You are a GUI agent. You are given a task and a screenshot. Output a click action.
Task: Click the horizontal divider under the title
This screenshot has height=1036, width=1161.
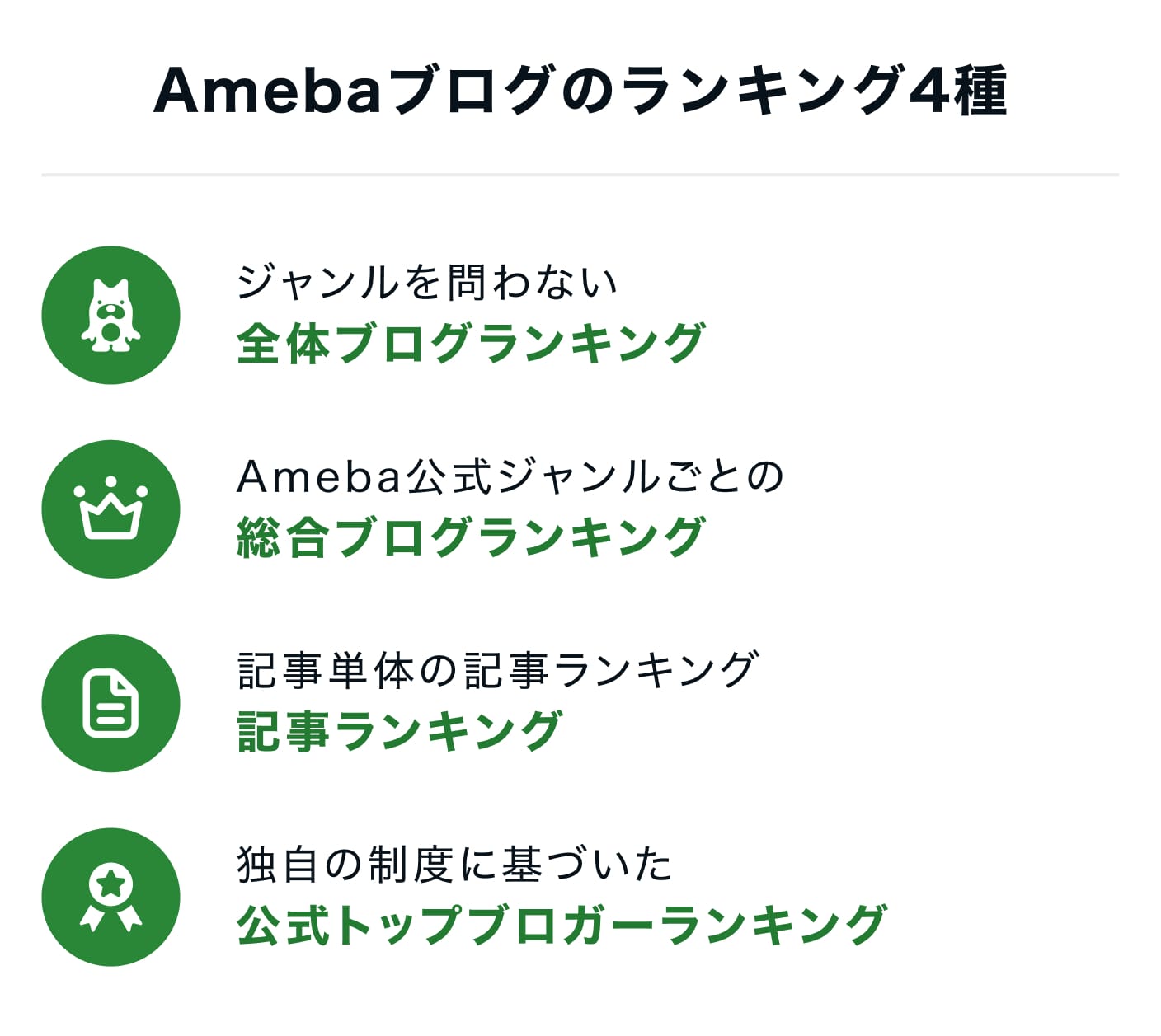click(580, 175)
